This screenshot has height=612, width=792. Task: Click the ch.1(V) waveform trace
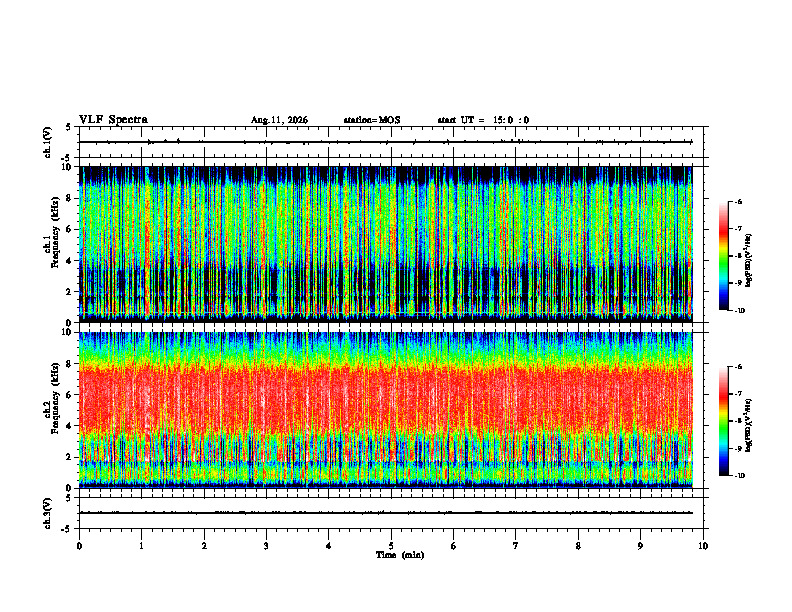click(x=385, y=142)
